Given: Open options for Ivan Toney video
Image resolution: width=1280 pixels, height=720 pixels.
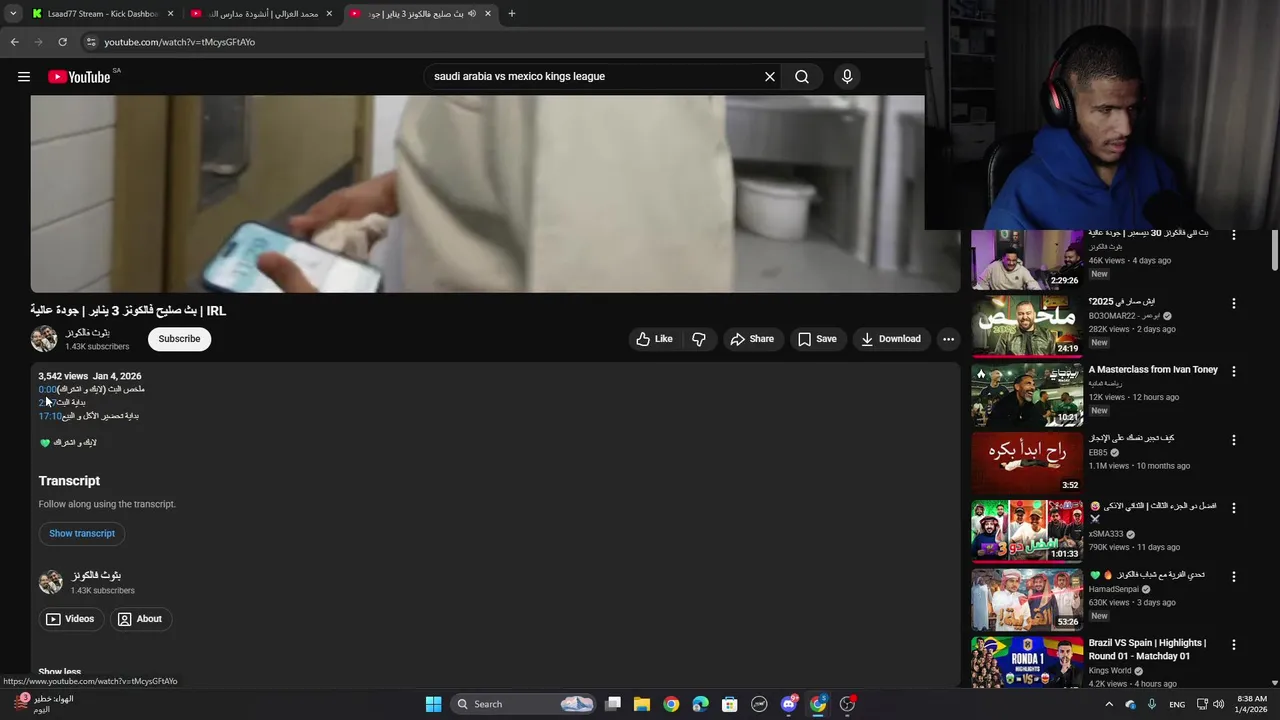Looking at the screenshot, I should 1233,371.
